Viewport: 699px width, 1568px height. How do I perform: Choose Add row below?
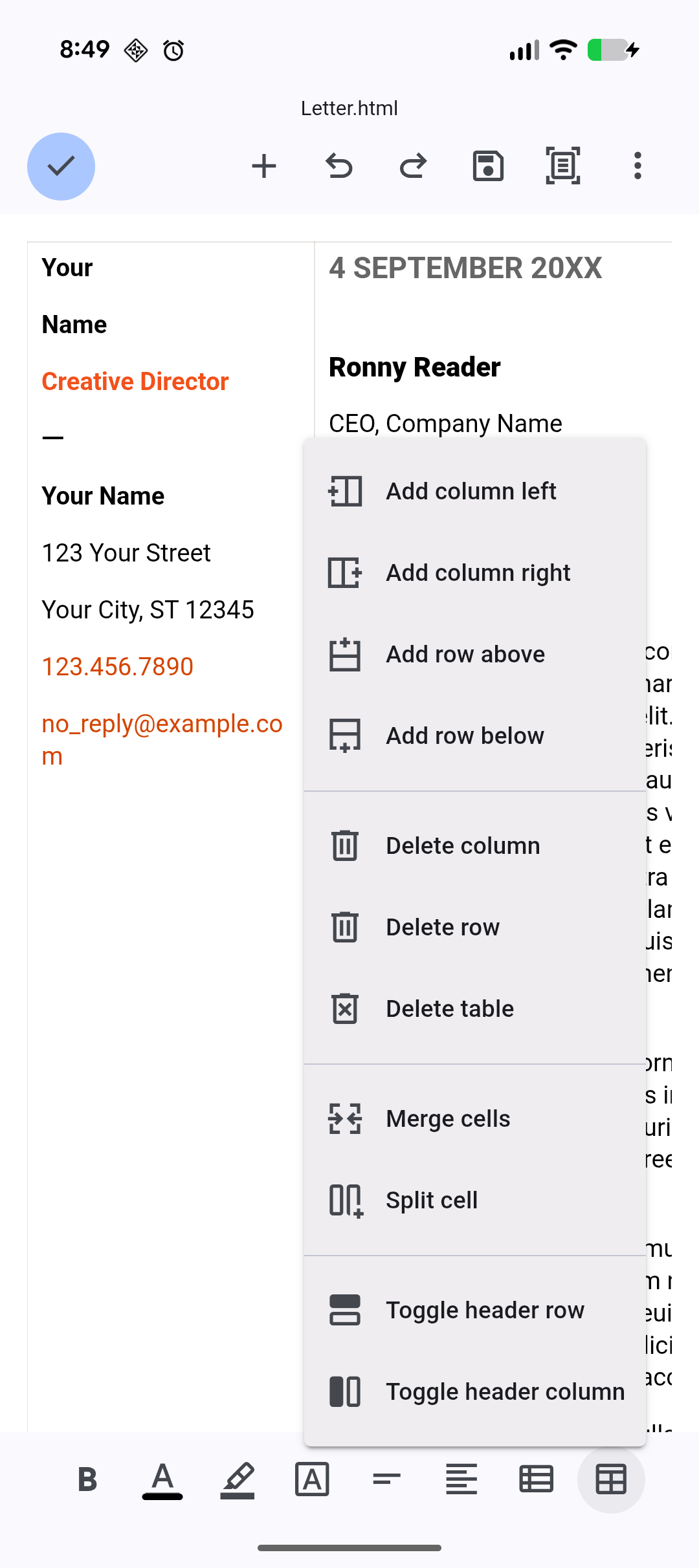click(x=465, y=736)
